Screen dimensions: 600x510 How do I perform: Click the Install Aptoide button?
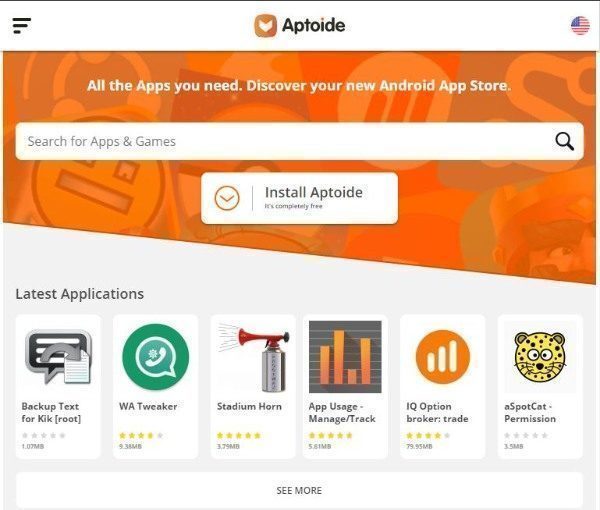tap(299, 198)
